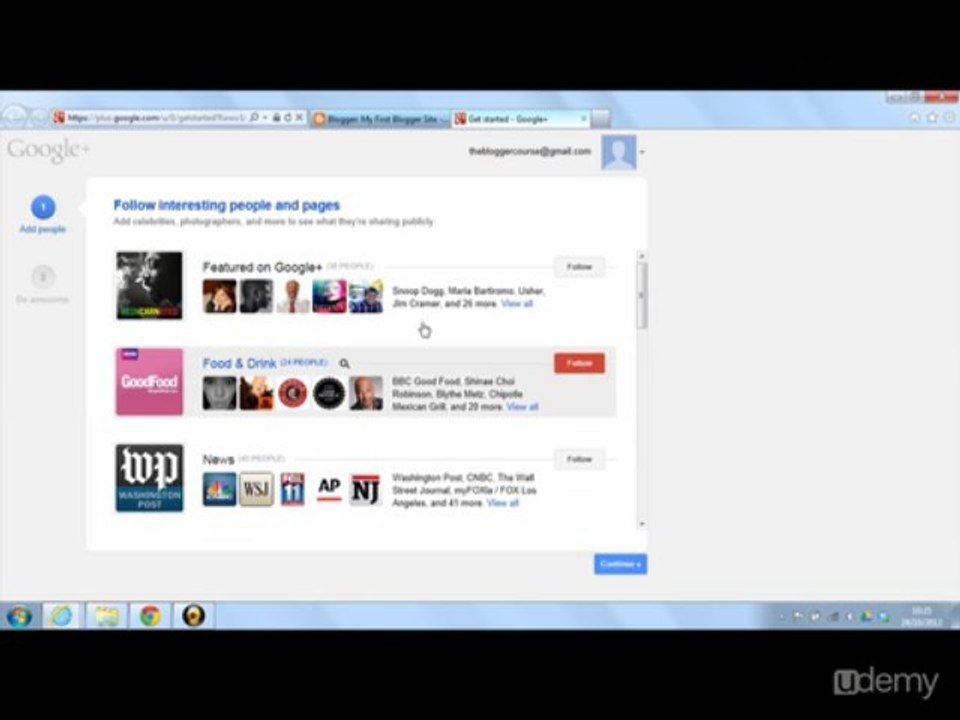Click fifth Featured avatar, man in blue
960x720 pixels.
click(x=366, y=296)
